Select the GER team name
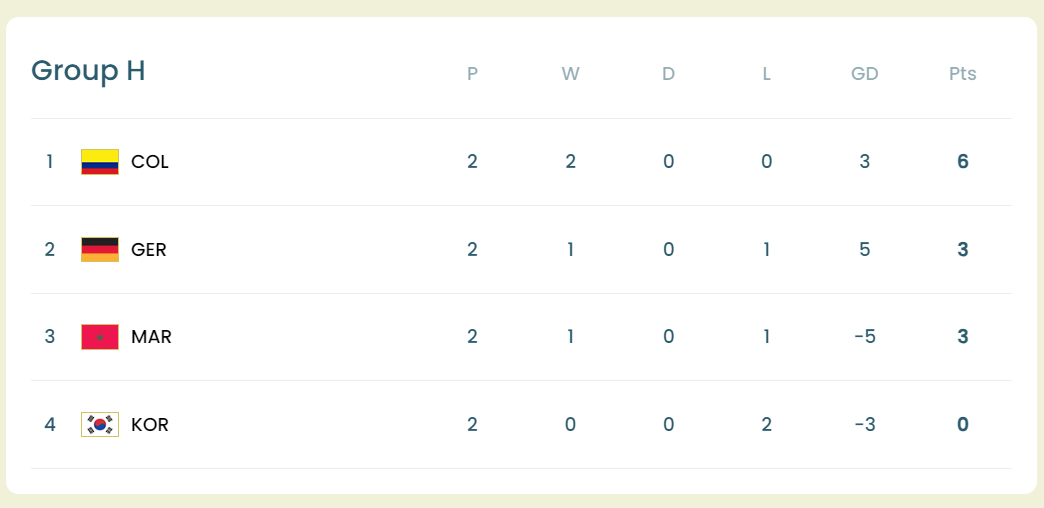Viewport: 1044px width, 508px height. pyautogui.click(x=149, y=249)
